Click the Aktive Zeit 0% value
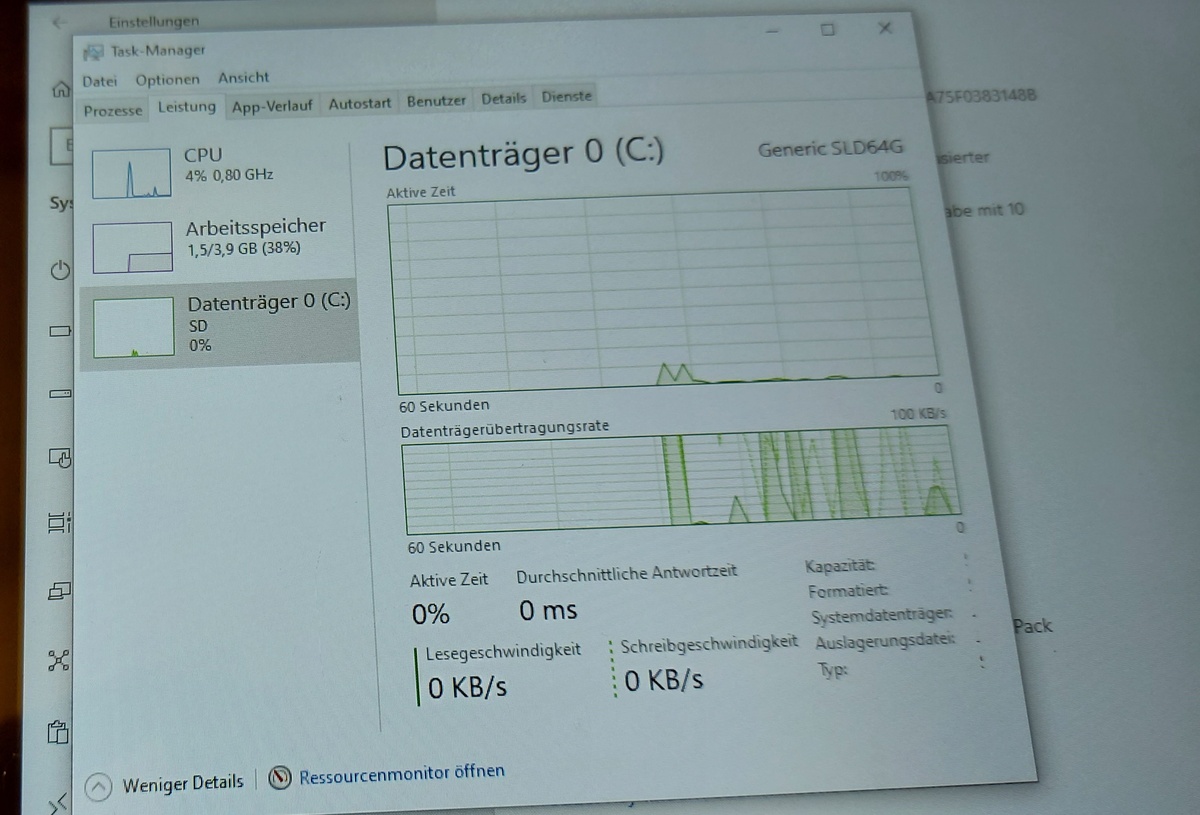 pyautogui.click(x=431, y=613)
